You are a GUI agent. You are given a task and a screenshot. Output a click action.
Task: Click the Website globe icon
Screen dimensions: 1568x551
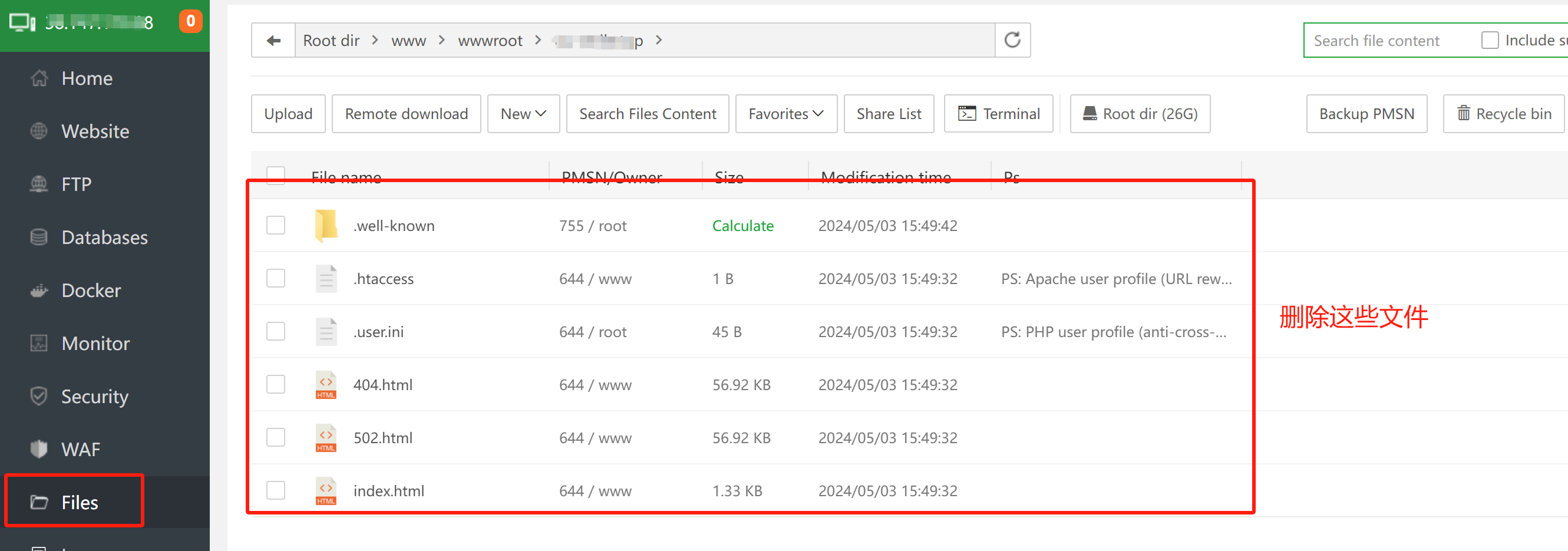[39, 131]
